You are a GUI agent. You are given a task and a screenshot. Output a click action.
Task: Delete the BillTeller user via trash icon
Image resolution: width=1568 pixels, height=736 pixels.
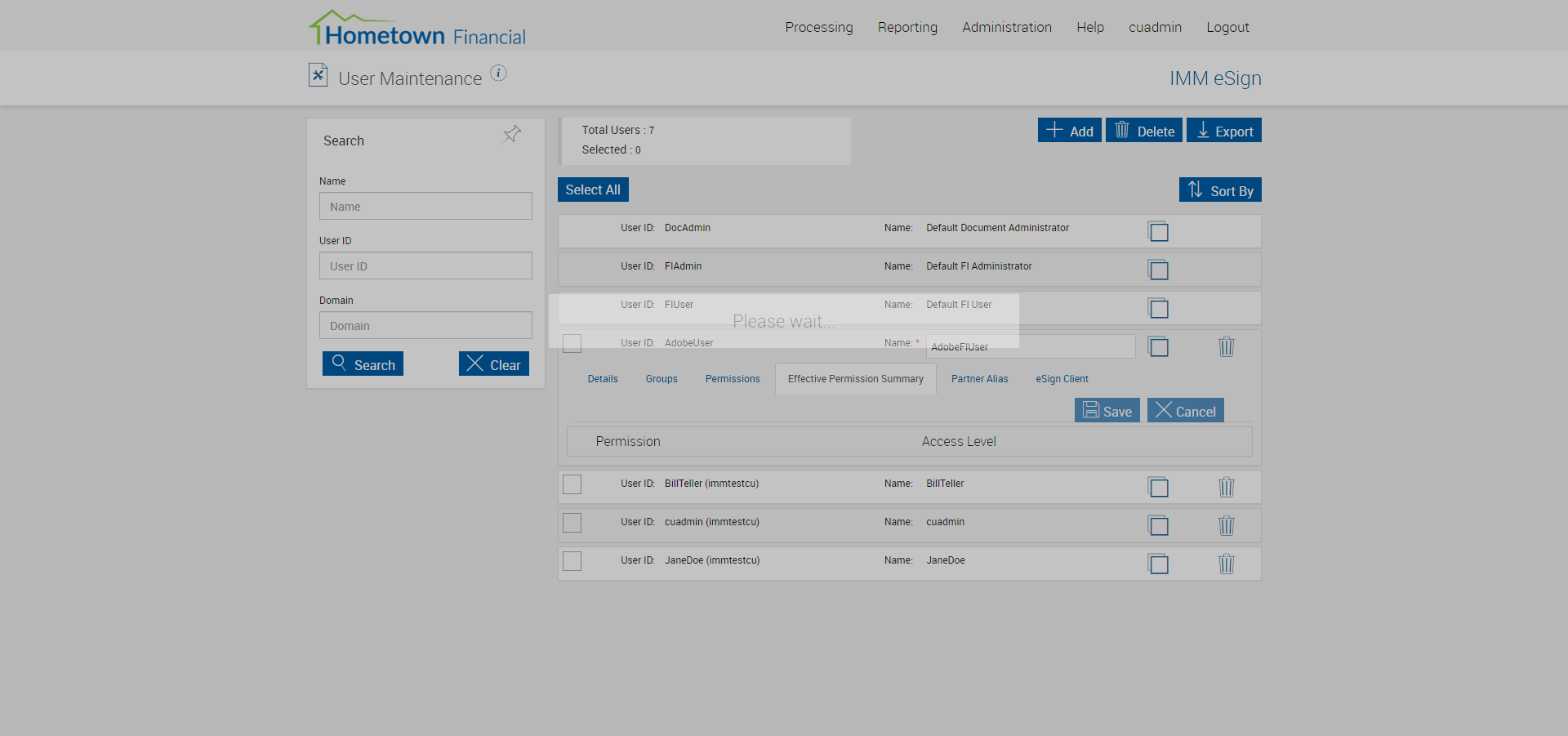(x=1227, y=487)
